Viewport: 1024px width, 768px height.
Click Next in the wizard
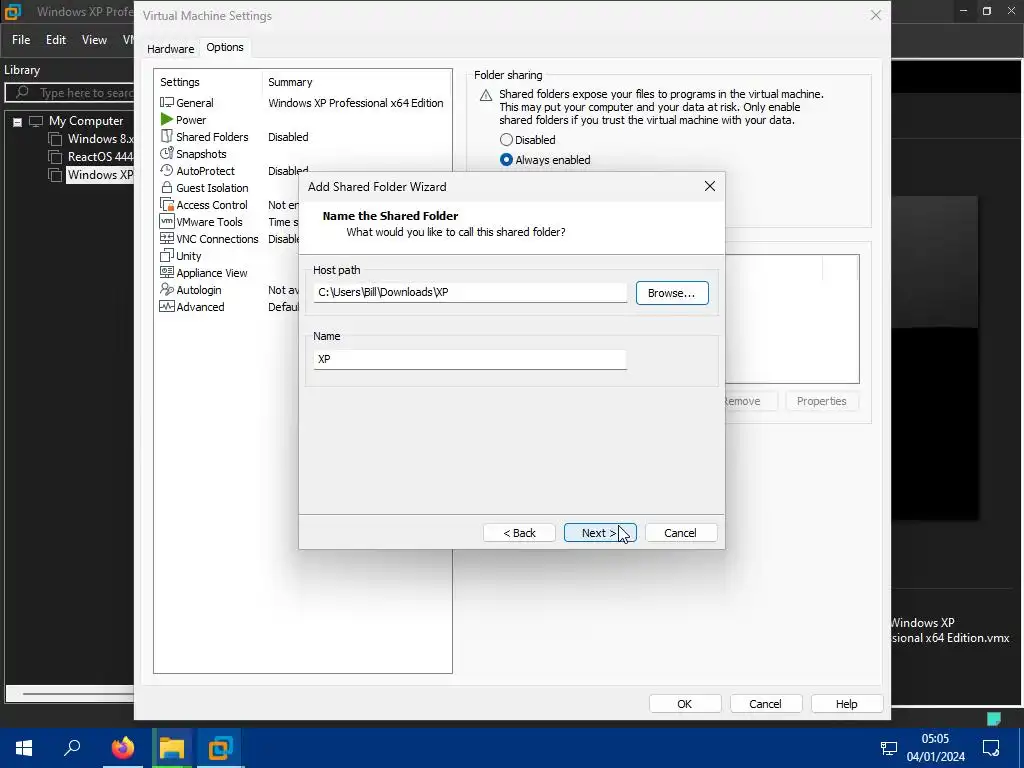coord(600,533)
